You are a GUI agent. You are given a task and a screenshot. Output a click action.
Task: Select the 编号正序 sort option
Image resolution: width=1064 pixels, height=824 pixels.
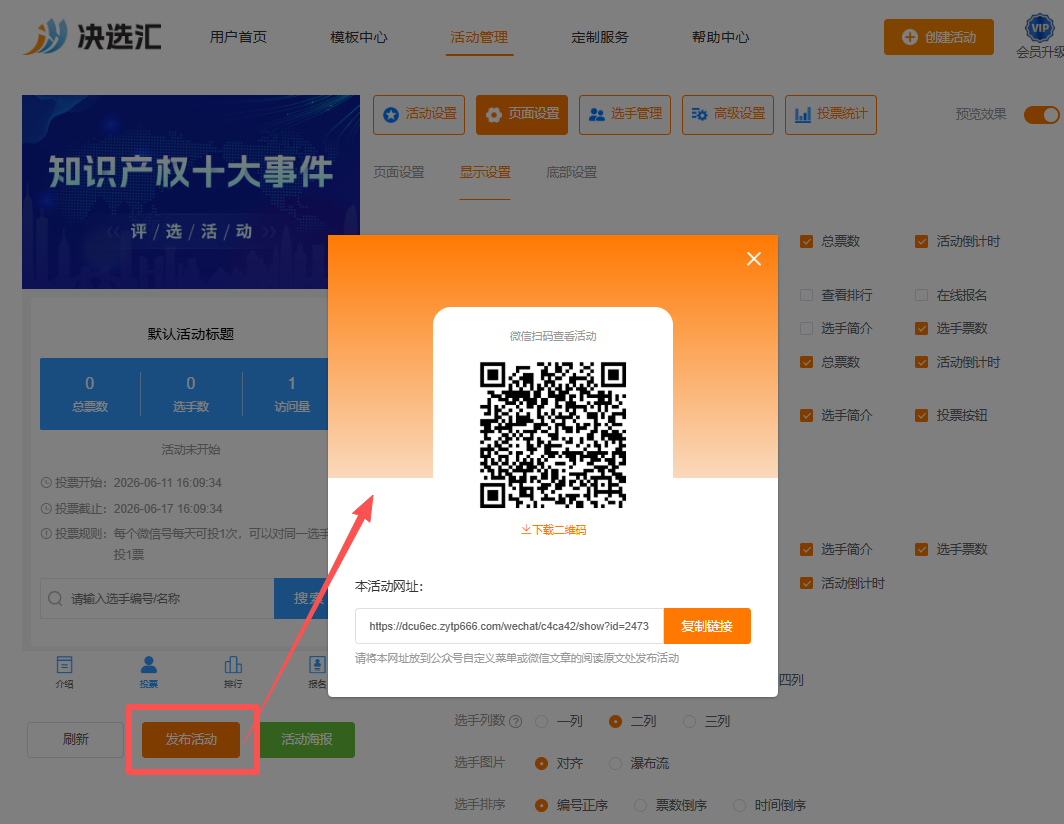(x=542, y=806)
